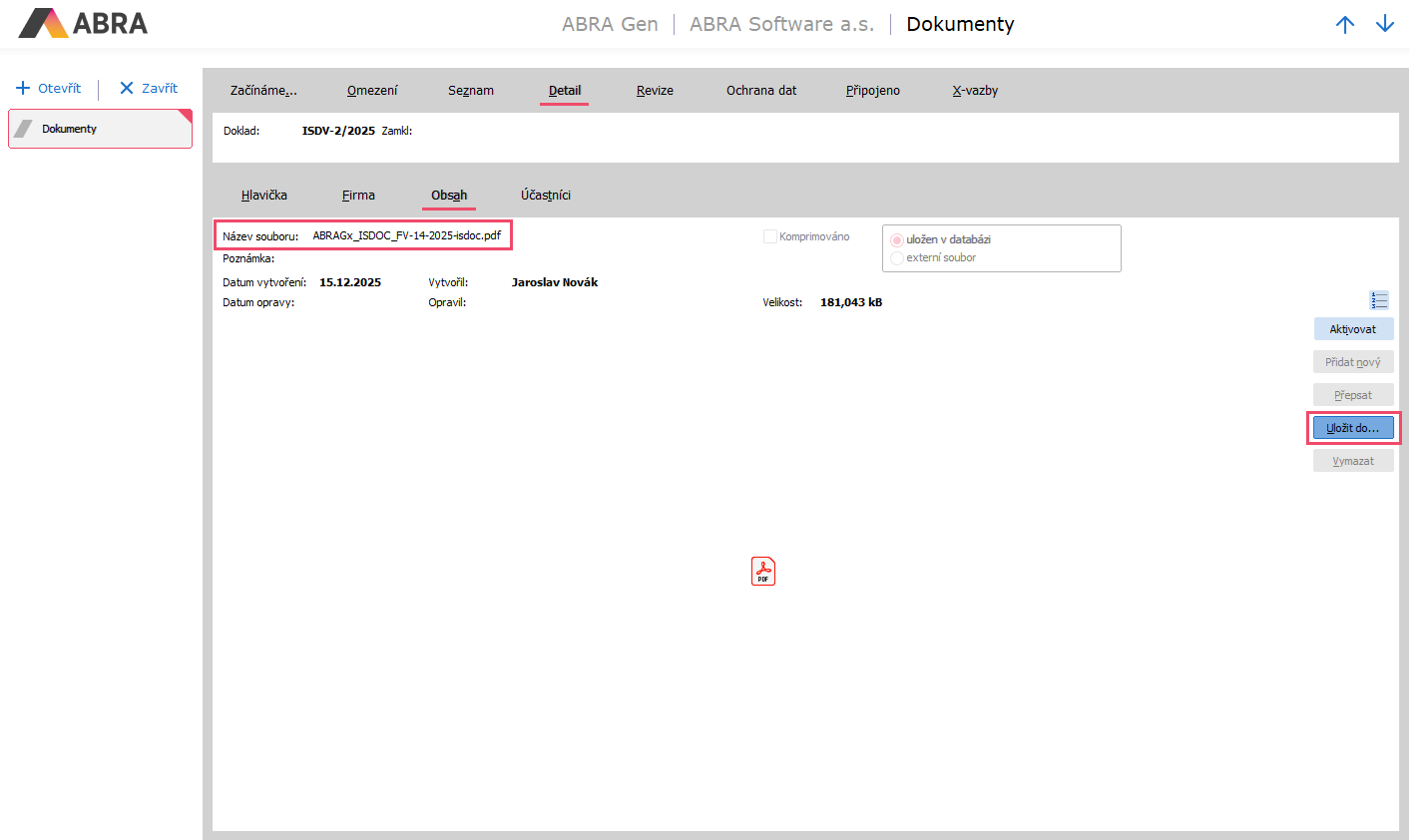Viewport: 1409px width, 840px height.
Task: Switch to the Seznam tab
Action: pyautogui.click(x=471, y=91)
